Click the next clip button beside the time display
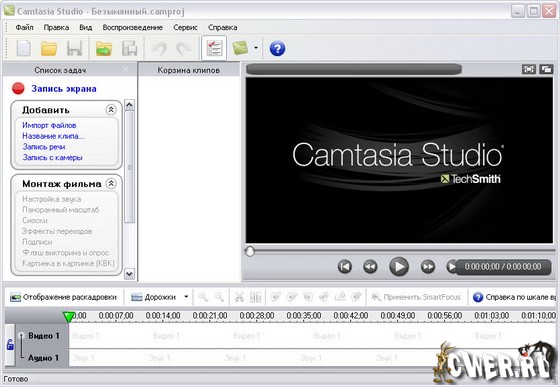The height and width of the screenshot is (387, 560). [451, 266]
